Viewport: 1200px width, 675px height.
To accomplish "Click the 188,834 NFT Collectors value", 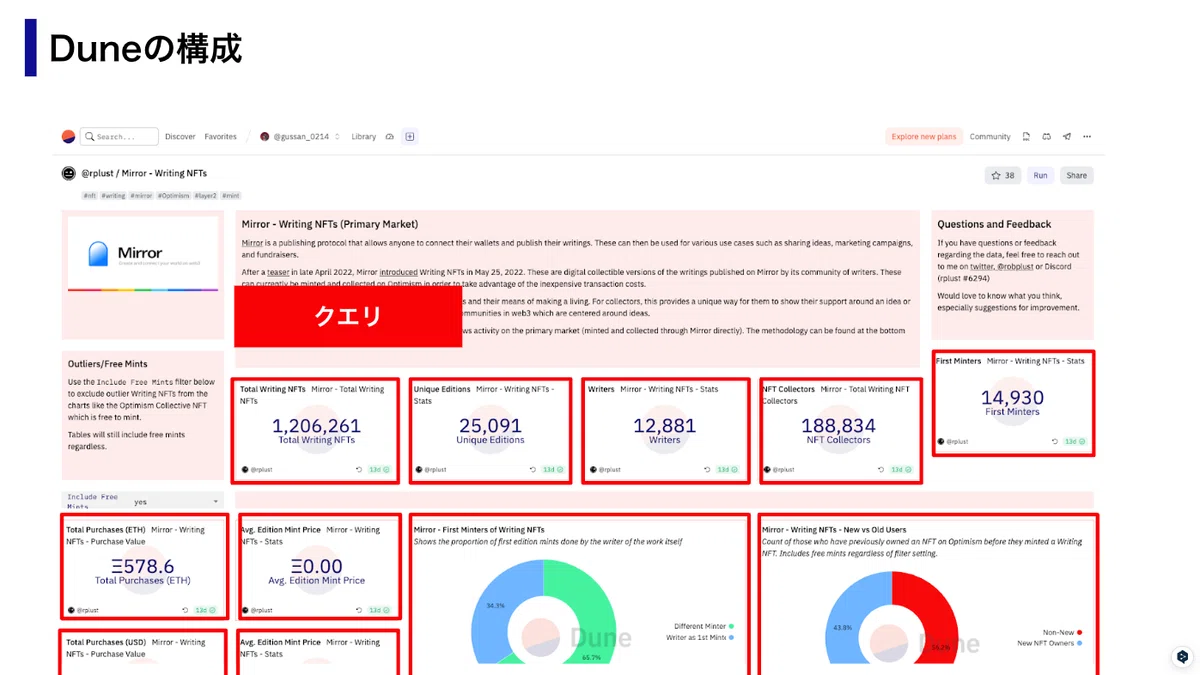I will click(x=838, y=426).
